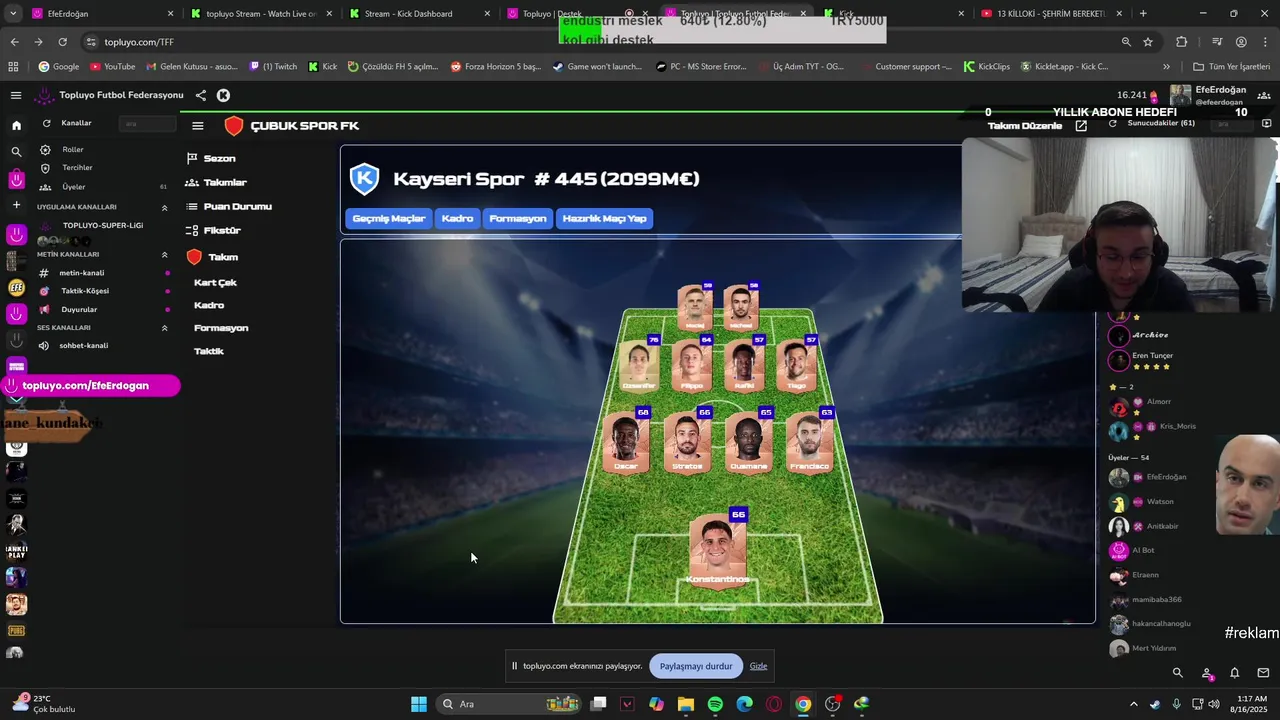The width and height of the screenshot is (1280, 720).
Task: Click the blue Kadro button under Kayseri Spor
Action: 457,219
